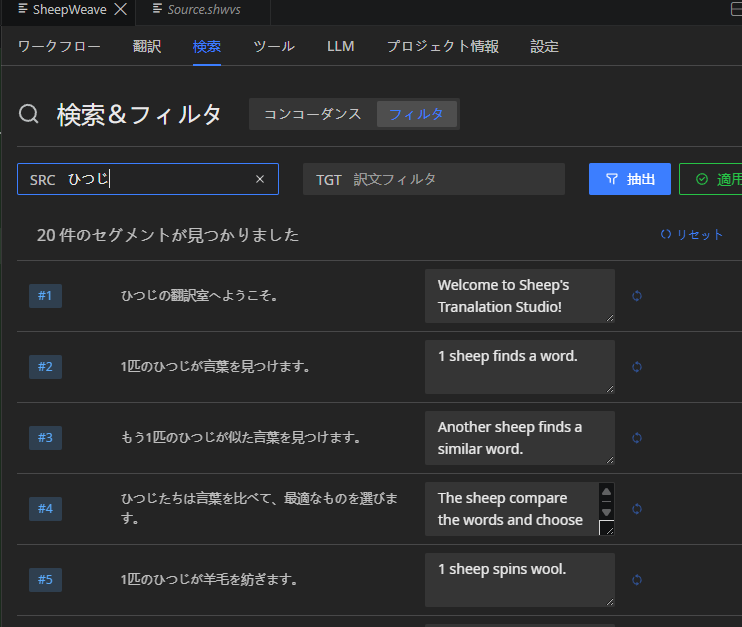Click the panel layout icon at top right
The image size is (742, 627).
736,9
